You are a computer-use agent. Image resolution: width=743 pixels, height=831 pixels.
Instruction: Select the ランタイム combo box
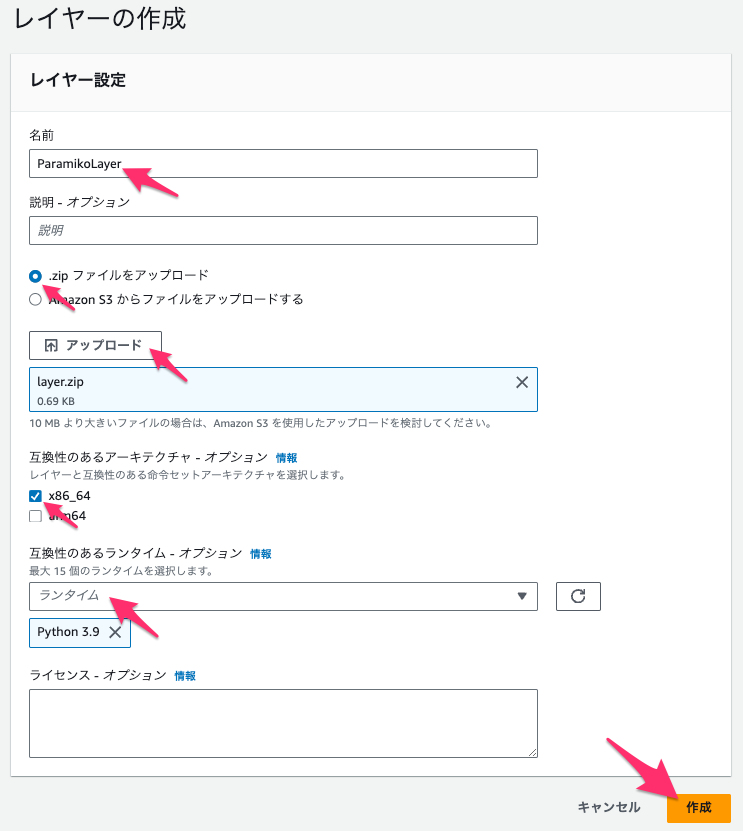pos(284,596)
